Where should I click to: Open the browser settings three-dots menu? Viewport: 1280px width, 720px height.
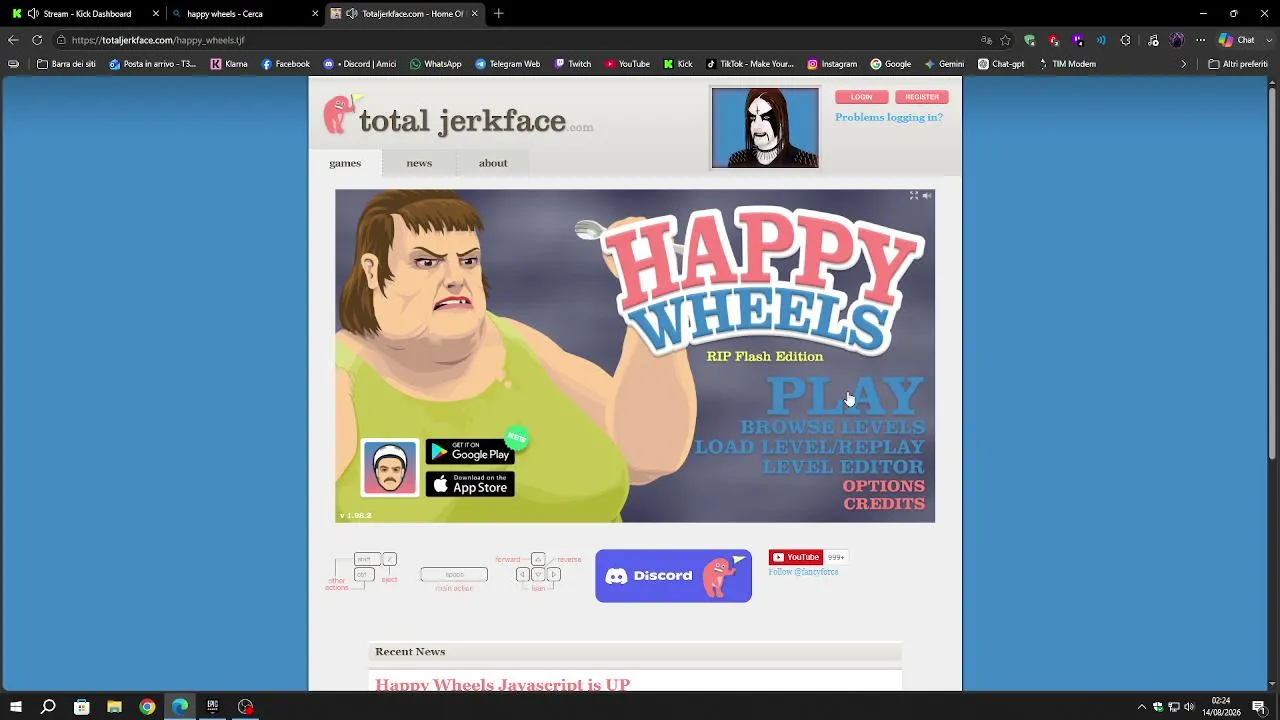1201,40
